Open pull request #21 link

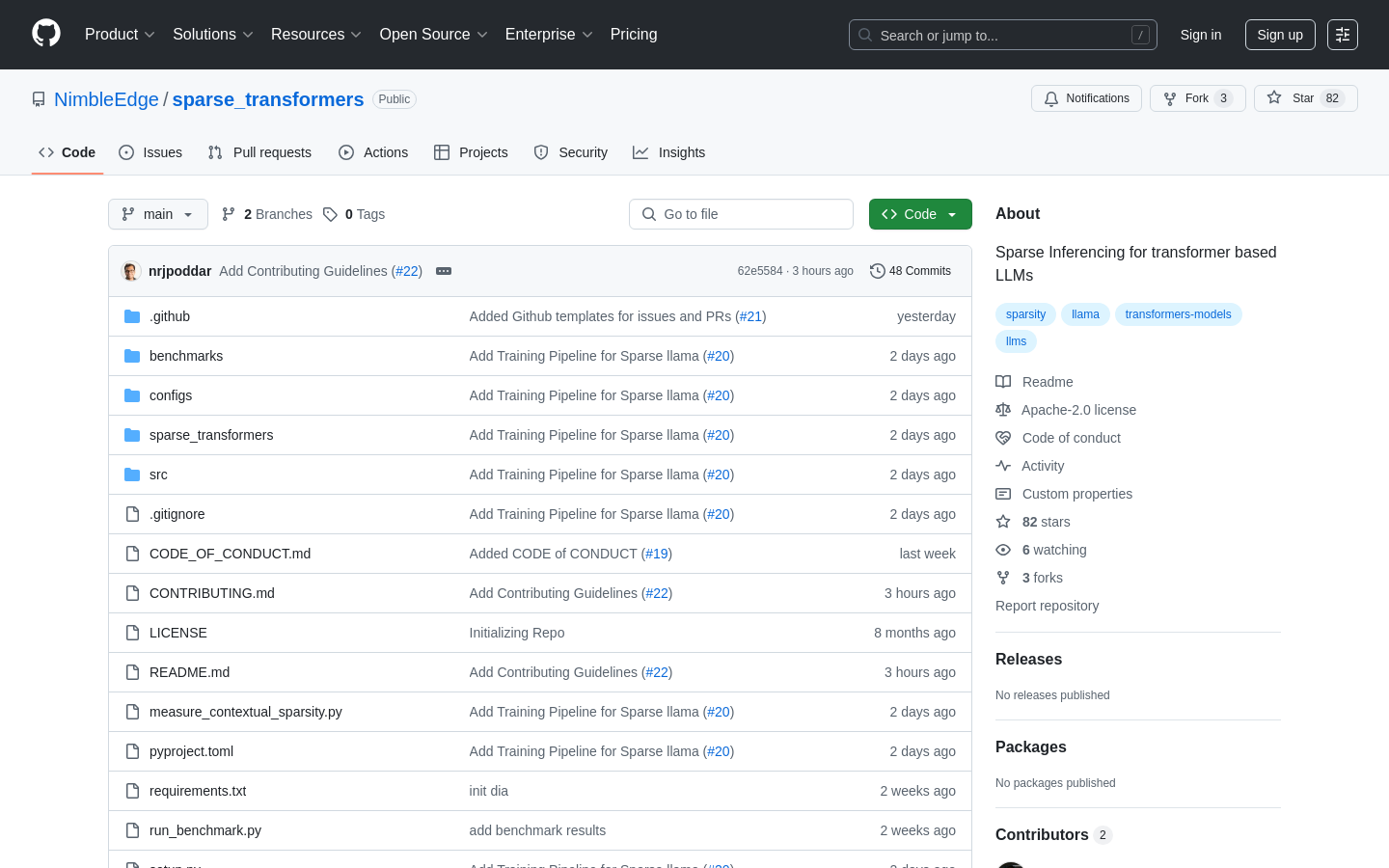coord(750,316)
